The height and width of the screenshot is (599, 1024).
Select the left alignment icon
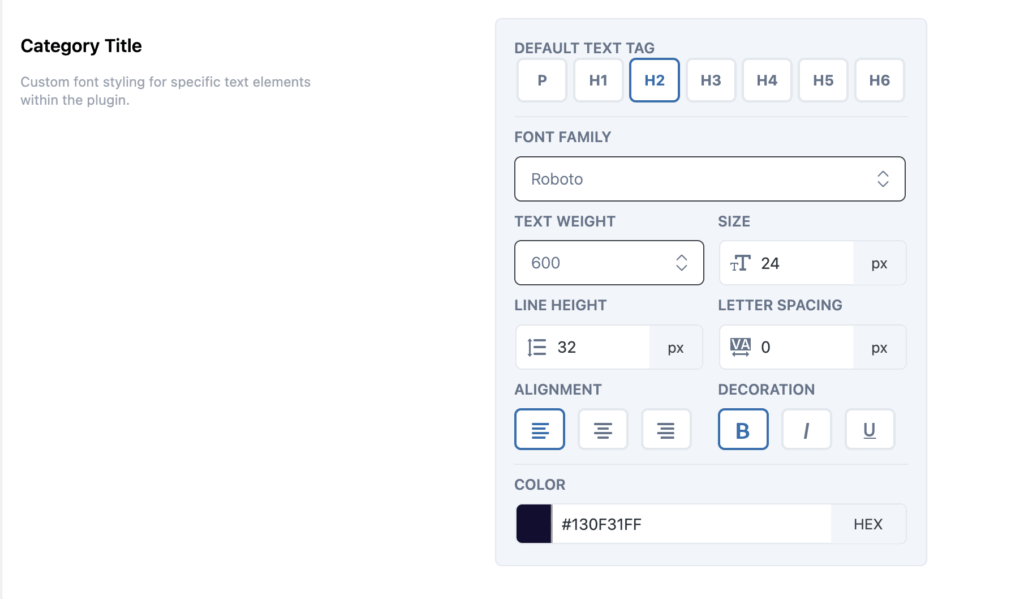click(x=539, y=429)
